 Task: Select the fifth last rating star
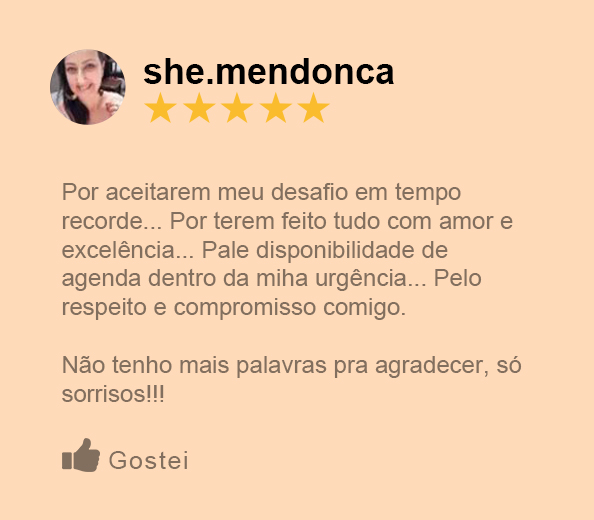pos(314,108)
